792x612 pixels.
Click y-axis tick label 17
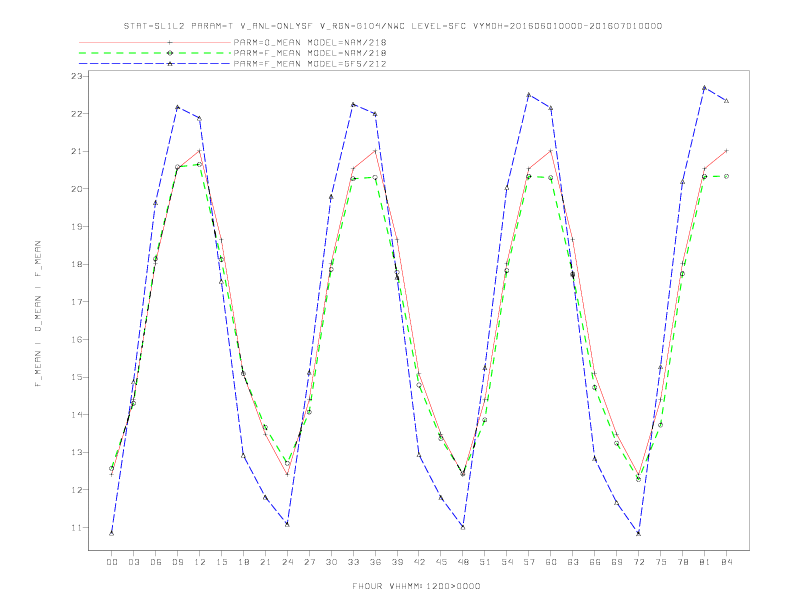click(76, 302)
